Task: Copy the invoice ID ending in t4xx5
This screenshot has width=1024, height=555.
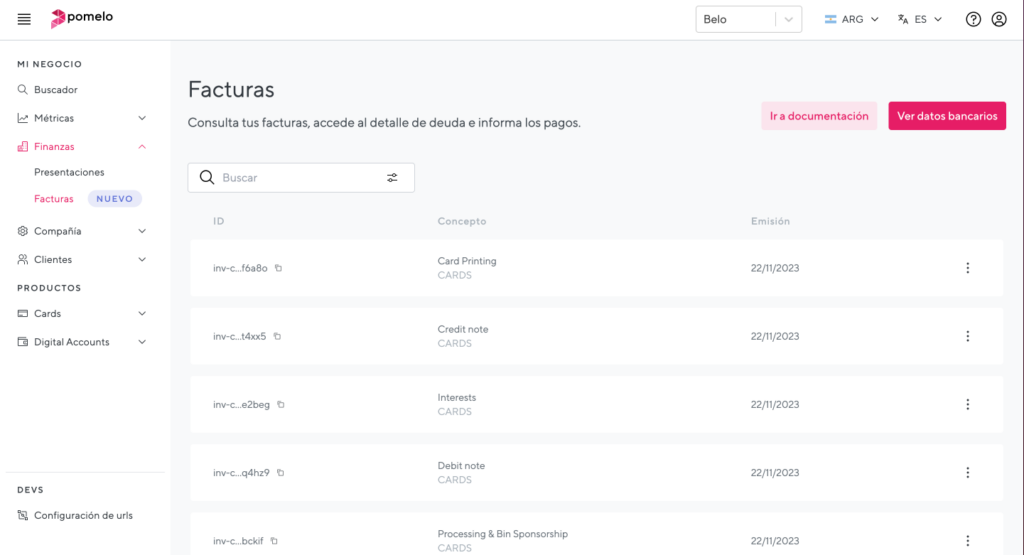Action: pos(277,336)
